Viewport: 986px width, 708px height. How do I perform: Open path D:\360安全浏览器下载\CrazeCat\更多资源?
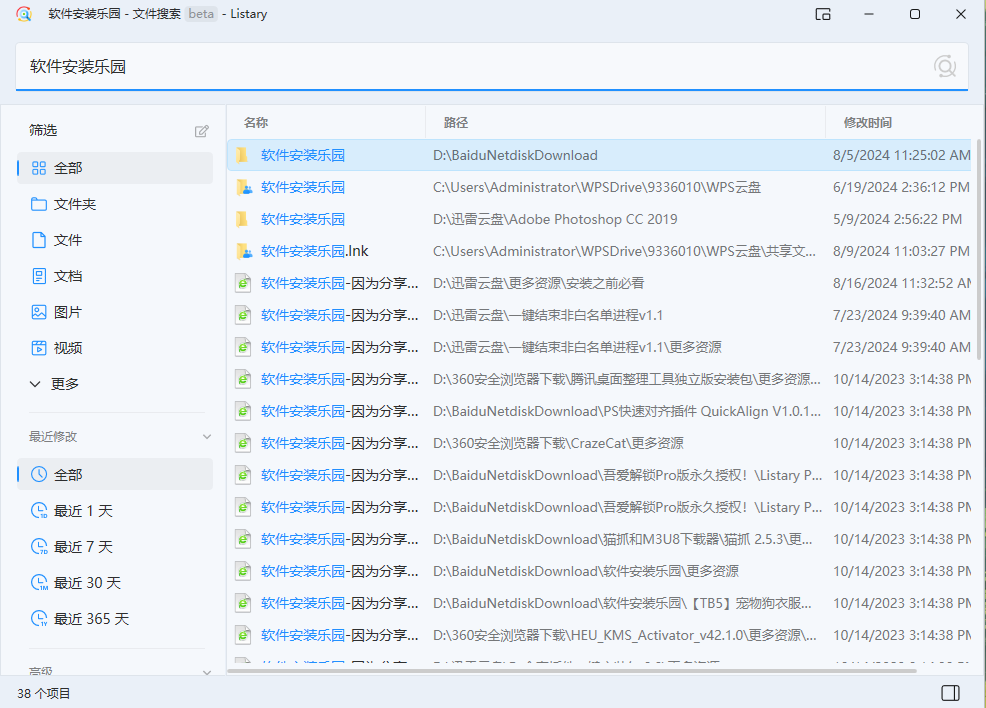click(558, 443)
